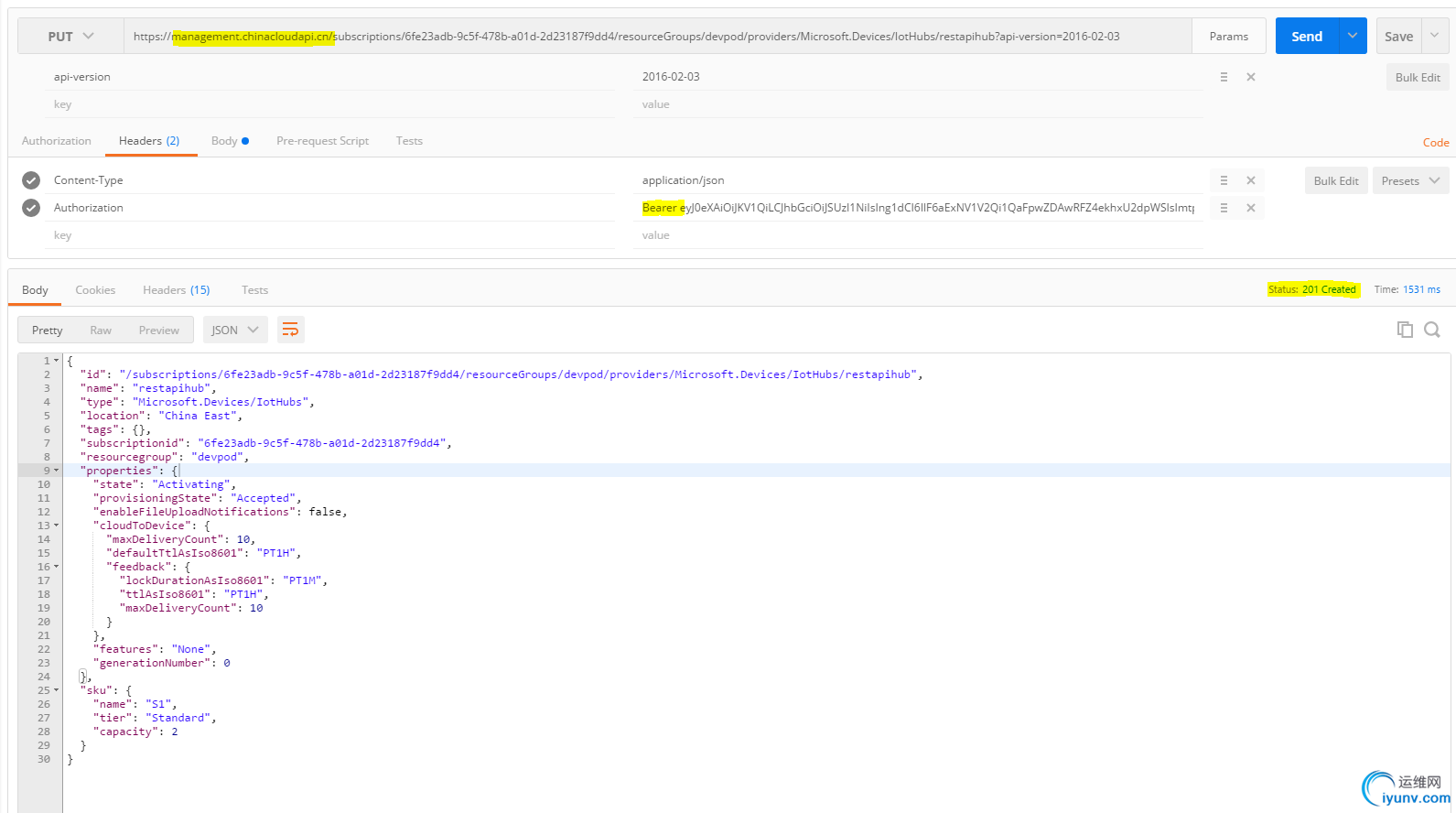1456x813 pixels.
Task: Select the response Body tab
Action: (x=35, y=290)
